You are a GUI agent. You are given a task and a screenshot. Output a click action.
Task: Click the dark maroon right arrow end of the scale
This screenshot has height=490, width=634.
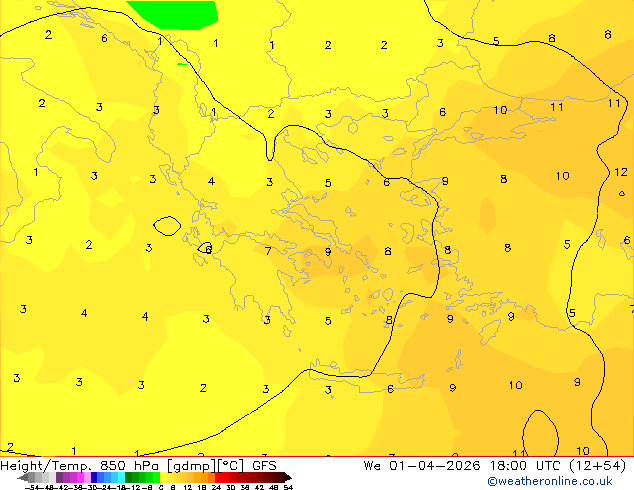pyautogui.click(x=288, y=477)
